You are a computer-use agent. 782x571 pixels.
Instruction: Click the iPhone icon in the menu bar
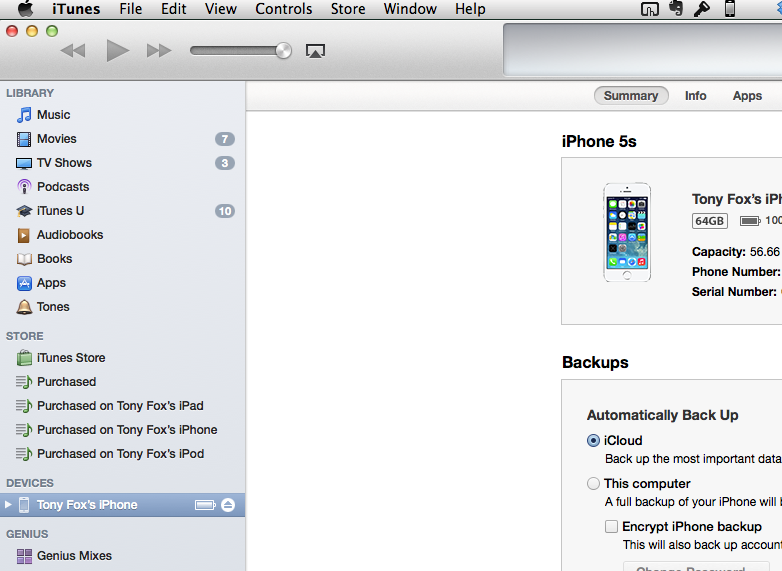(730, 8)
